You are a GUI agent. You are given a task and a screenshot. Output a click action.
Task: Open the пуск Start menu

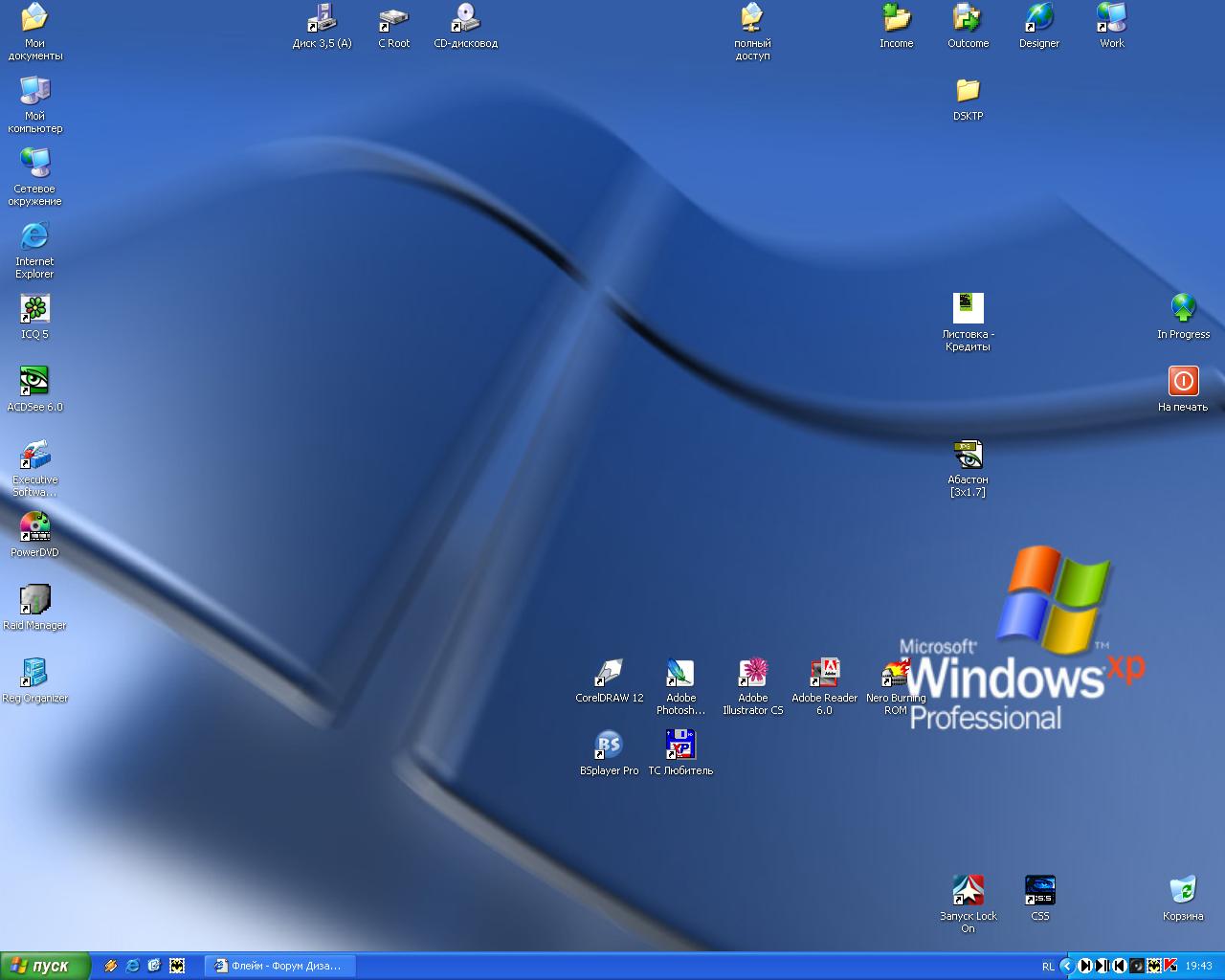click(x=45, y=966)
